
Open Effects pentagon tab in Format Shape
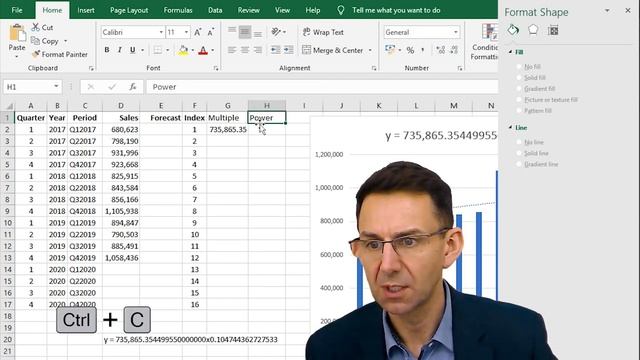click(x=533, y=30)
